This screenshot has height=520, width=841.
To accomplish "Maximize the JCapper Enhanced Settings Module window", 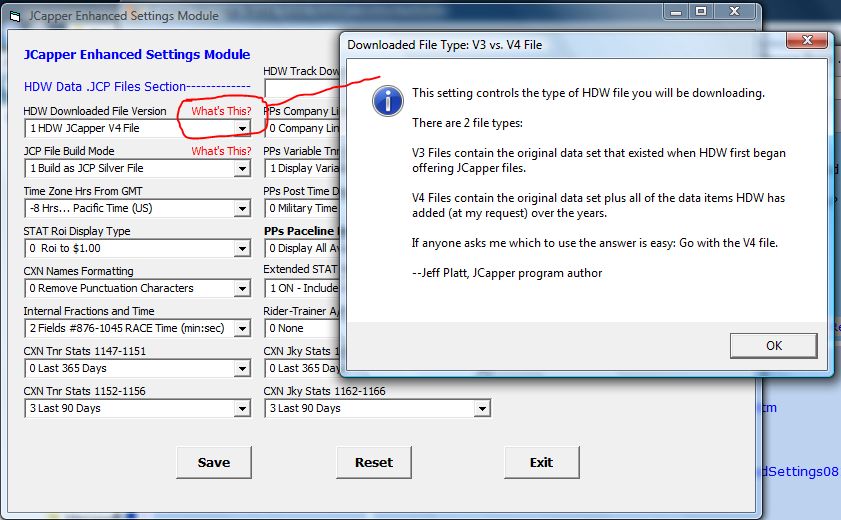I will pyautogui.click(x=700, y=12).
